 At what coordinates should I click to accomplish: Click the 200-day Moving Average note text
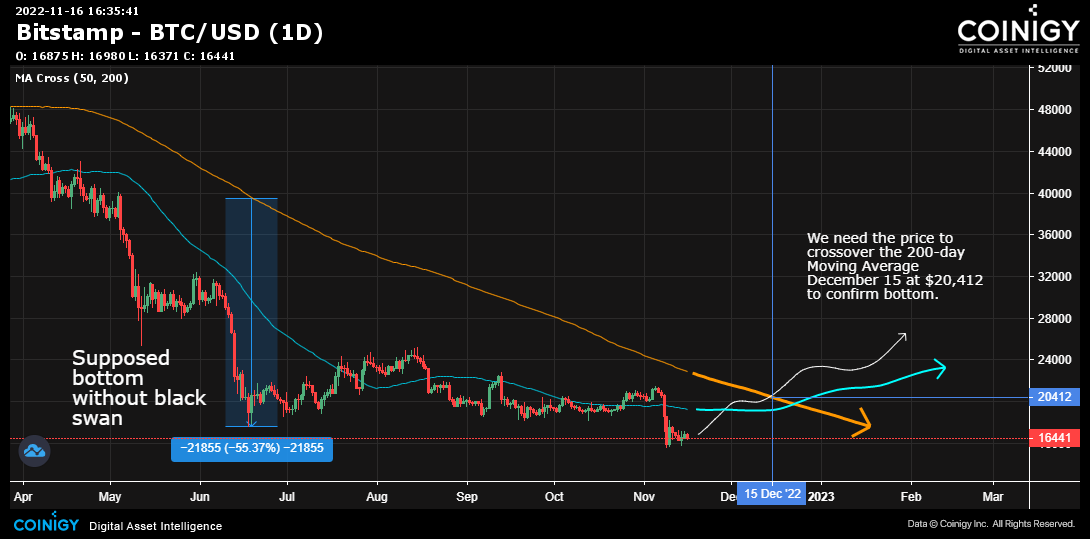(x=895, y=266)
